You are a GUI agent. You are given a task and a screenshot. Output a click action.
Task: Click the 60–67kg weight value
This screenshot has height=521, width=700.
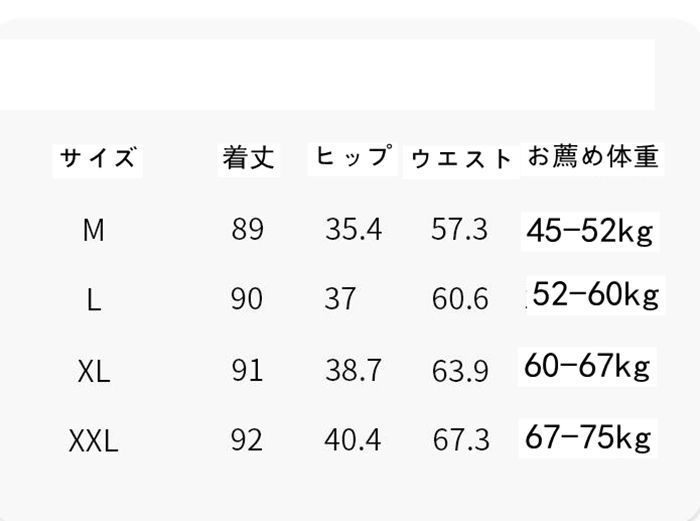click(x=587, y=366)
